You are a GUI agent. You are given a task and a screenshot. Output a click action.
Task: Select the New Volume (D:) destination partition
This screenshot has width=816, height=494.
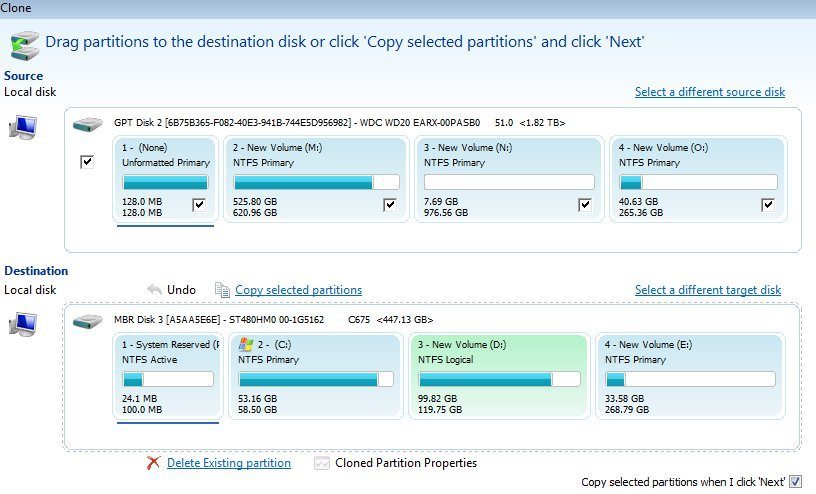(500, 376)
